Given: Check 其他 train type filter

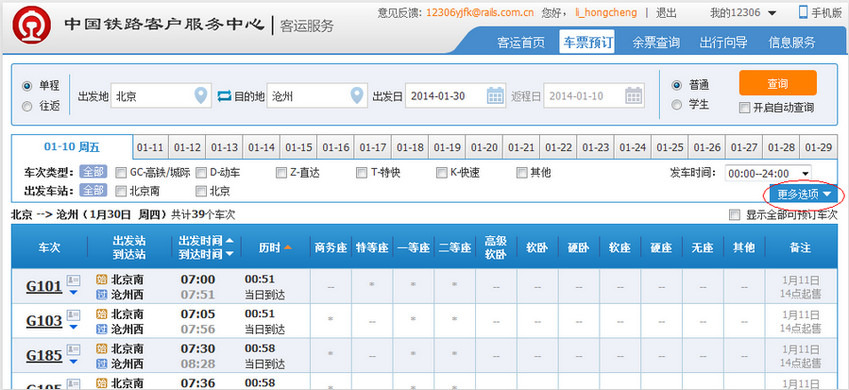Looking at the screenshot, I should [x=521, y=173].
